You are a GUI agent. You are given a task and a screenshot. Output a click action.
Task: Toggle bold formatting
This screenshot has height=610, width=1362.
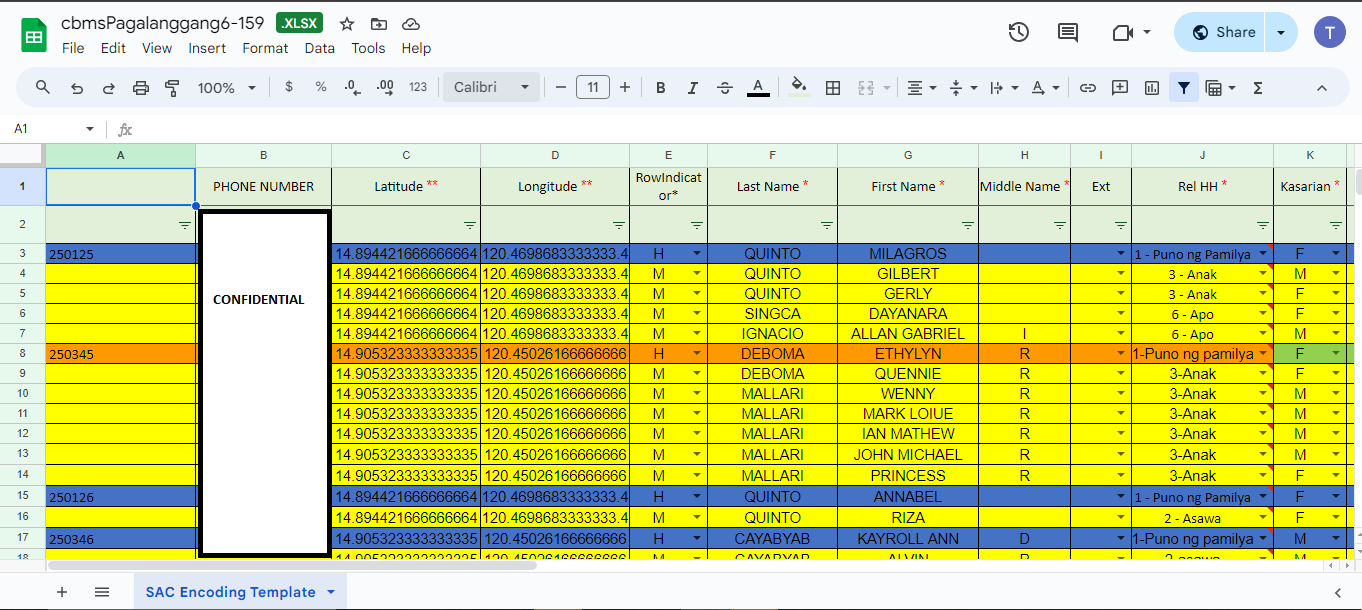pos(661,88)
